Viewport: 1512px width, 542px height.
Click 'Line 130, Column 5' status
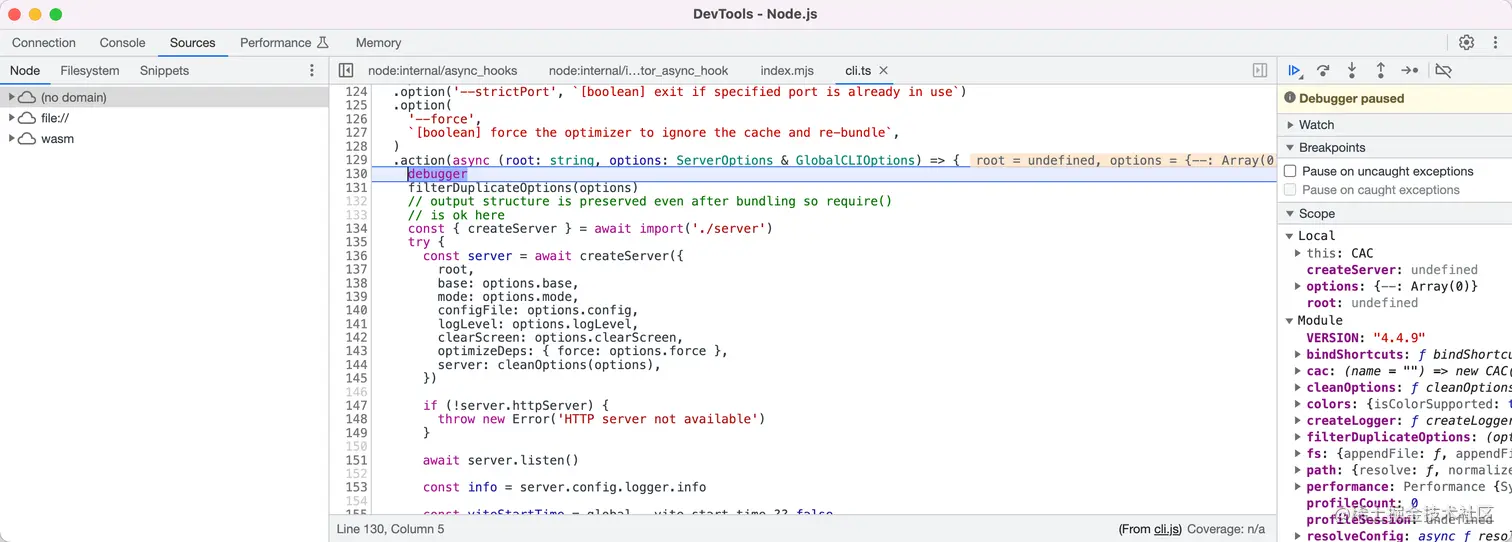click(x=391, y=529)
